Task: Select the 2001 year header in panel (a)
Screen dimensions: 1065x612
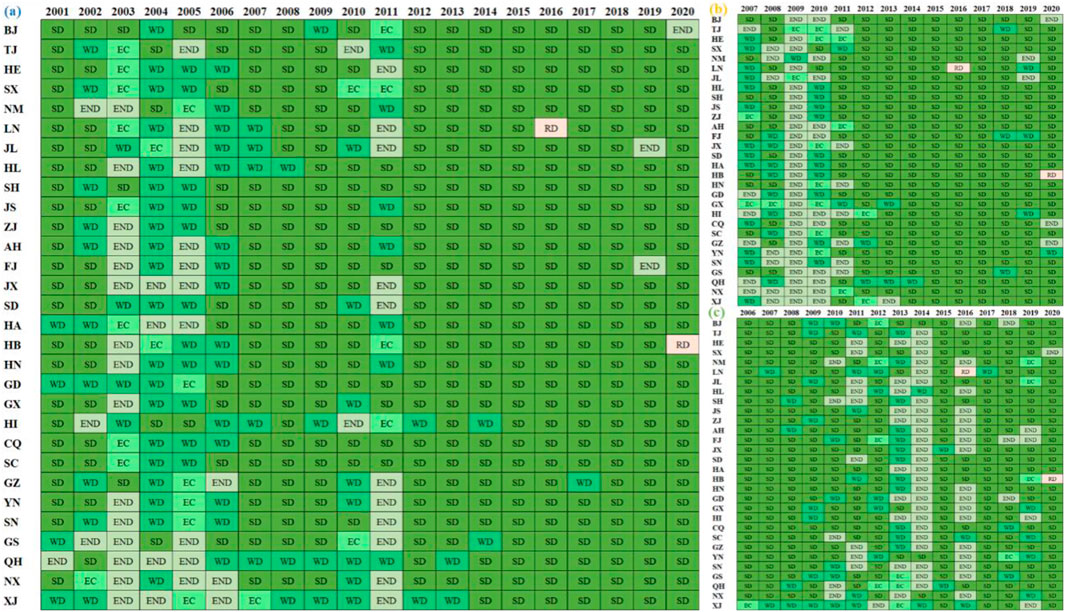Action: pyautogui.click(x=57, y=12)
